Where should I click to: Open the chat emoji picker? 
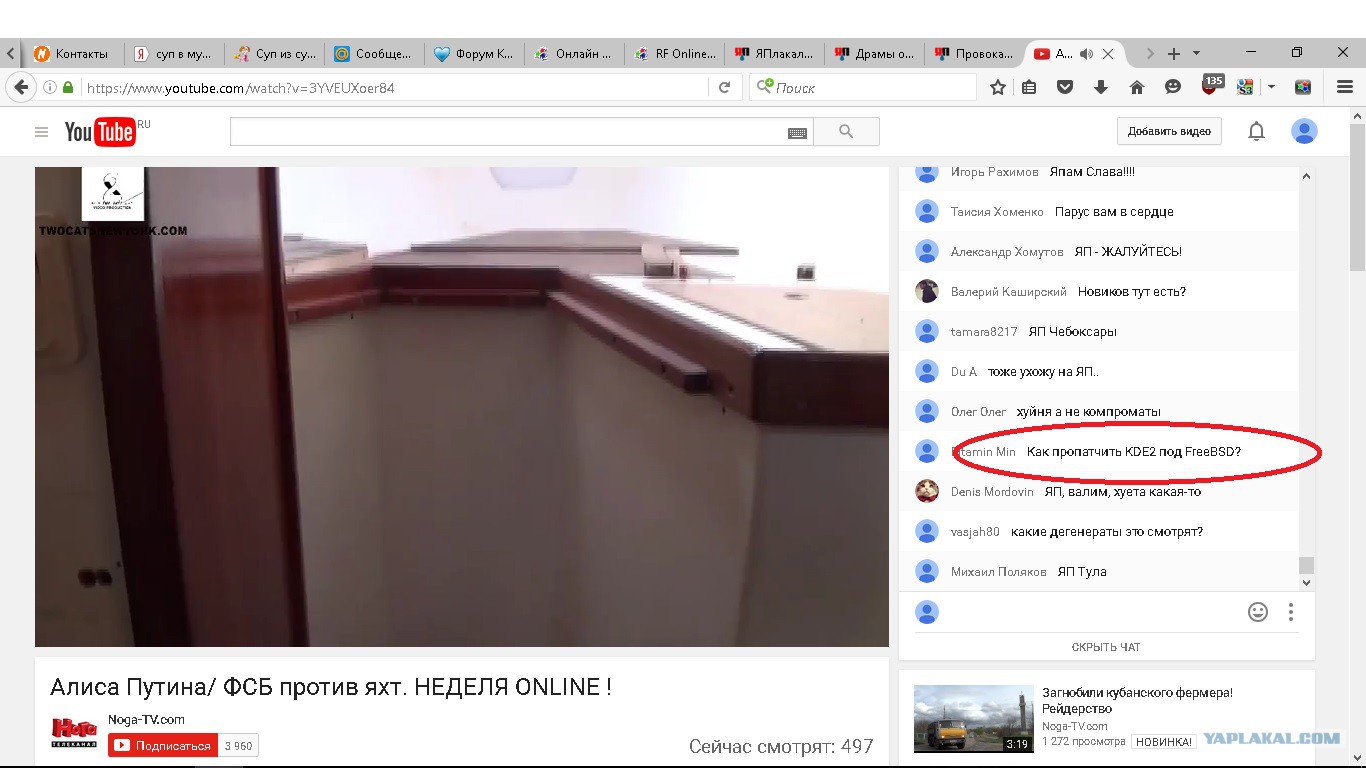[1257, 612]
